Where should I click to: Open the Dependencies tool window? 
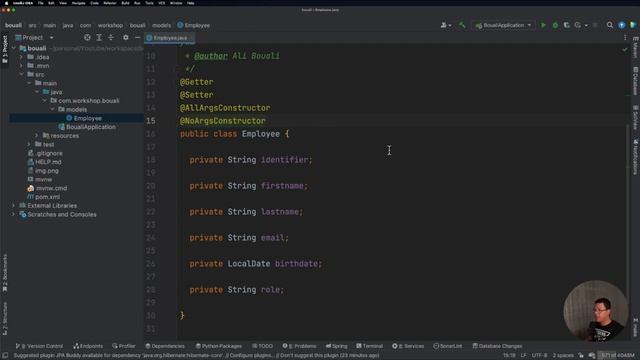pos(165,346)
